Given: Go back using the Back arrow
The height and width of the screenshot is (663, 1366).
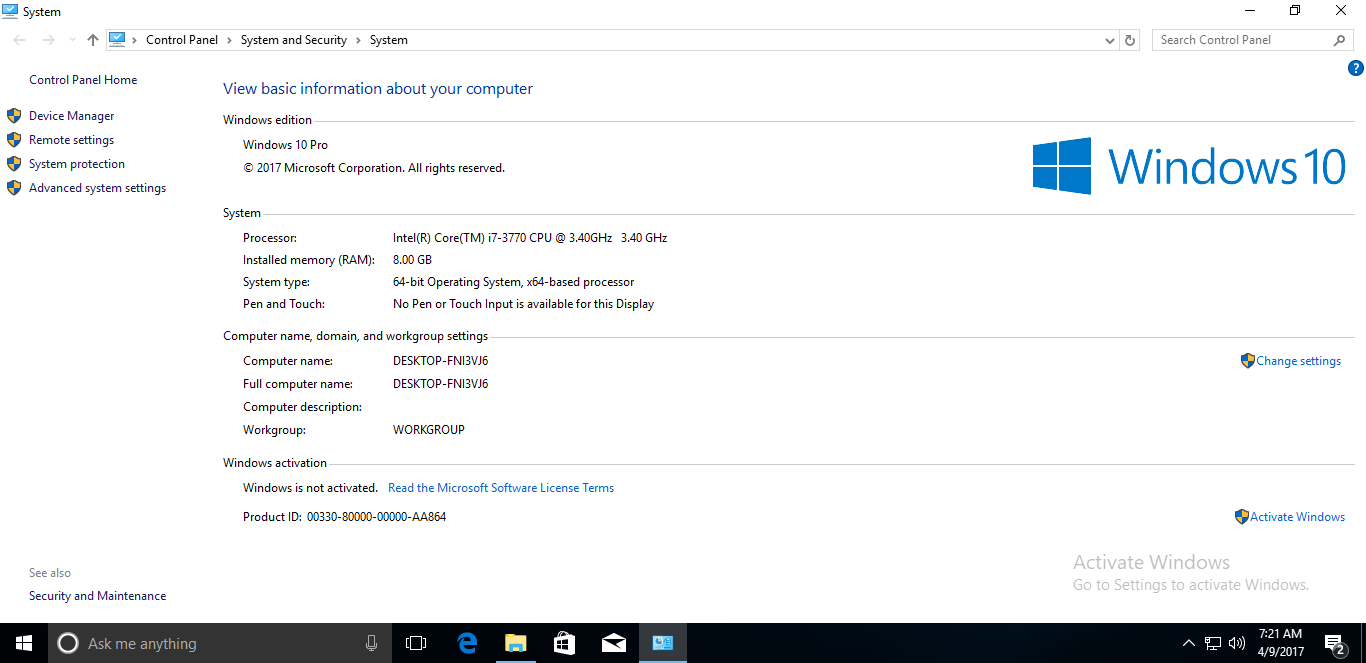Looking at the screenshot, I should (x=20, y=40).
